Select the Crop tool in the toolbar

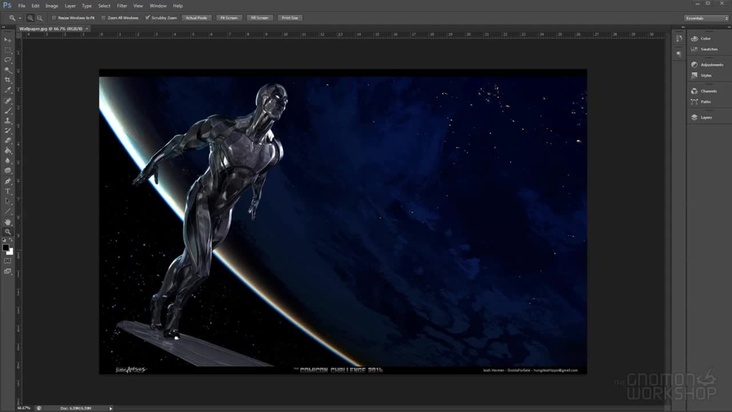[8, 80]
